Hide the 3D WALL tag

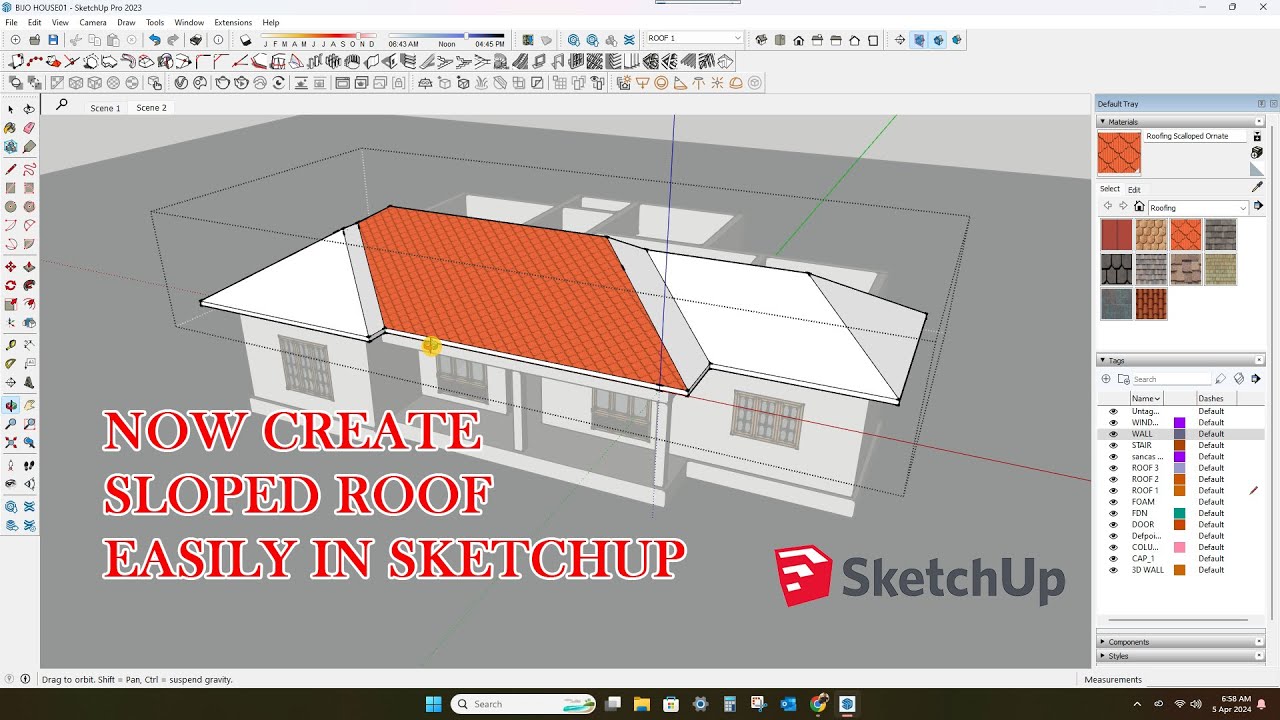[x=1112, y=570]
